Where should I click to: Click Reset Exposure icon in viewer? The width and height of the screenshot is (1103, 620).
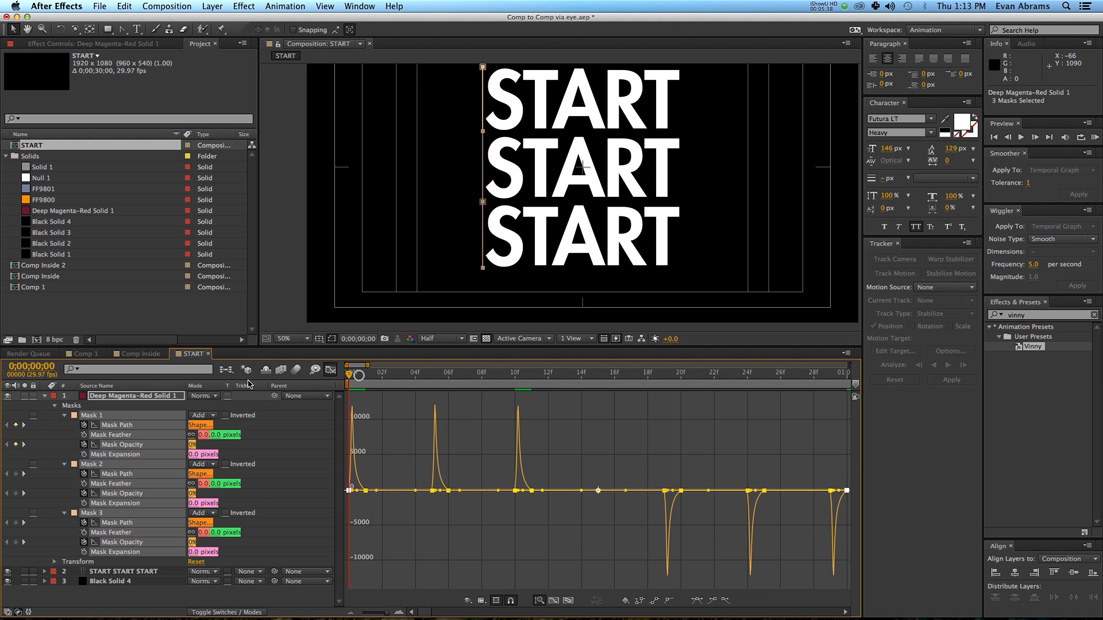(x=655, y=339)
